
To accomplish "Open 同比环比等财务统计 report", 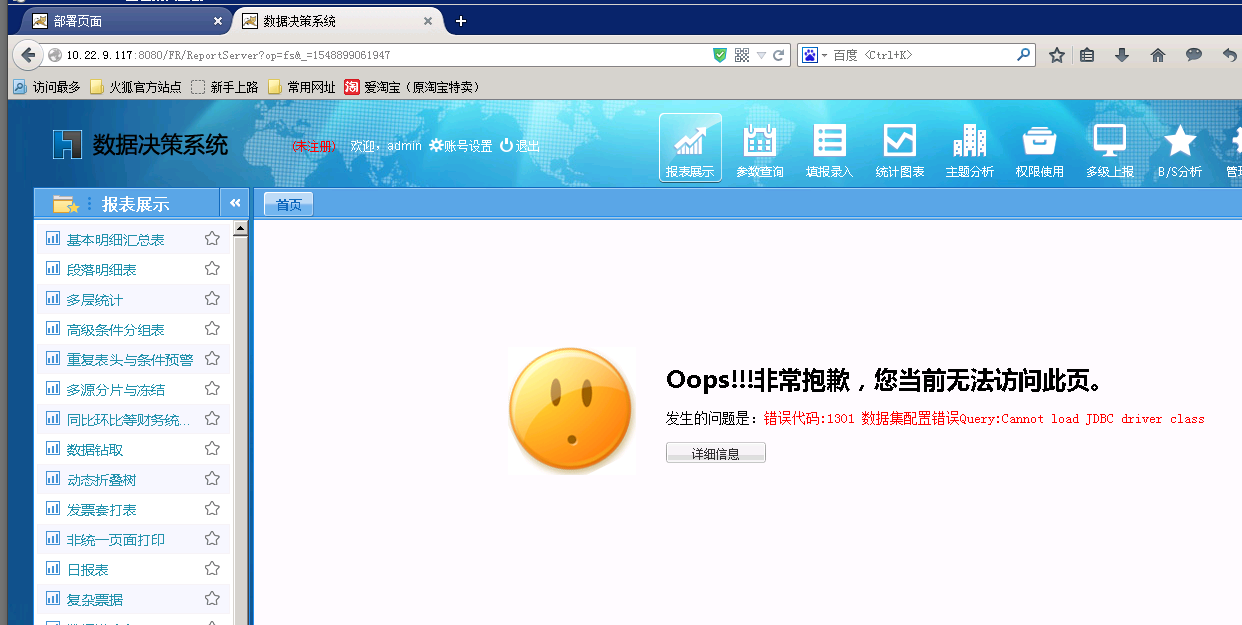I will [x=129, y=420].
